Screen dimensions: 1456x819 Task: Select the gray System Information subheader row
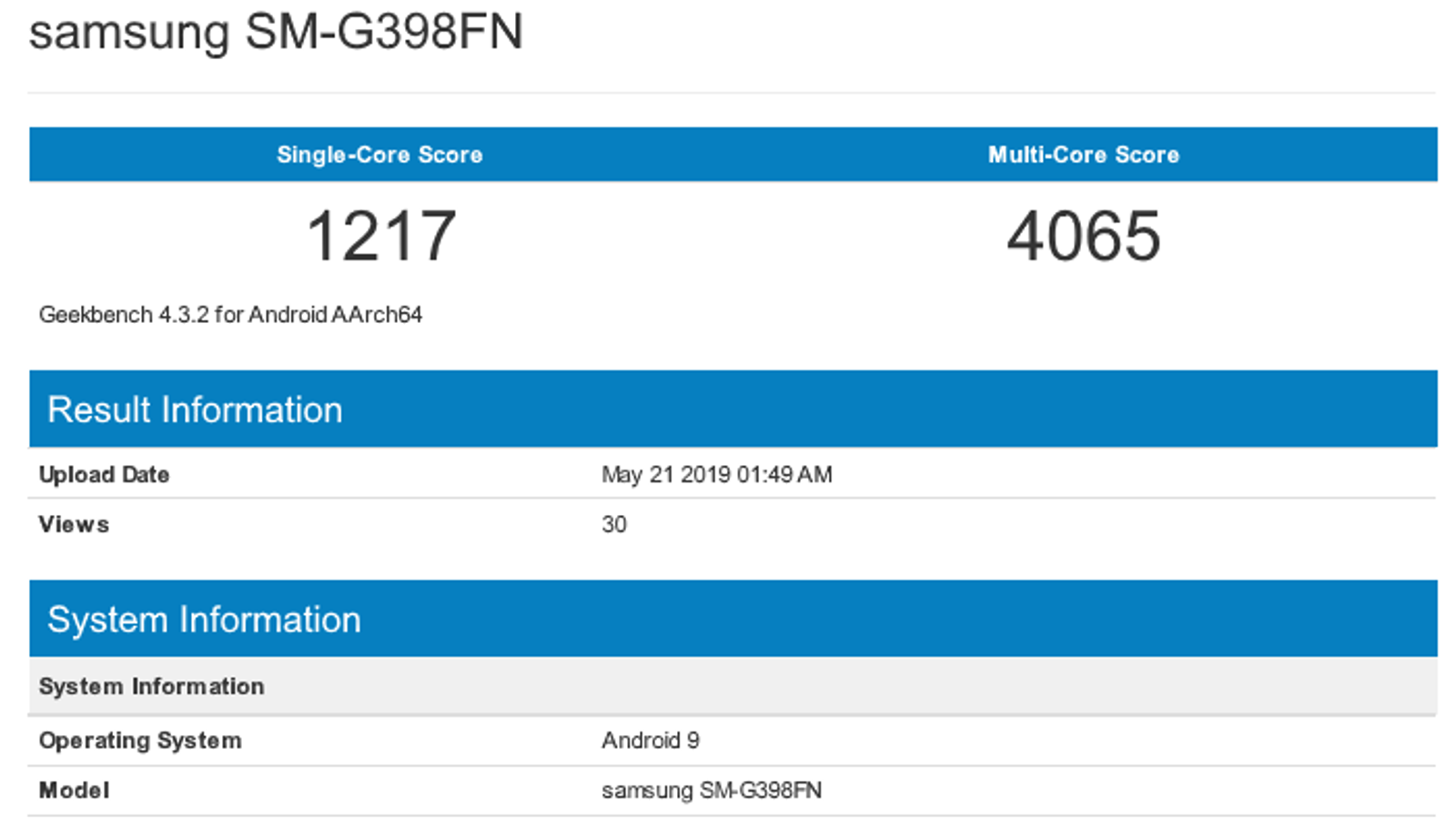[733, 686]
